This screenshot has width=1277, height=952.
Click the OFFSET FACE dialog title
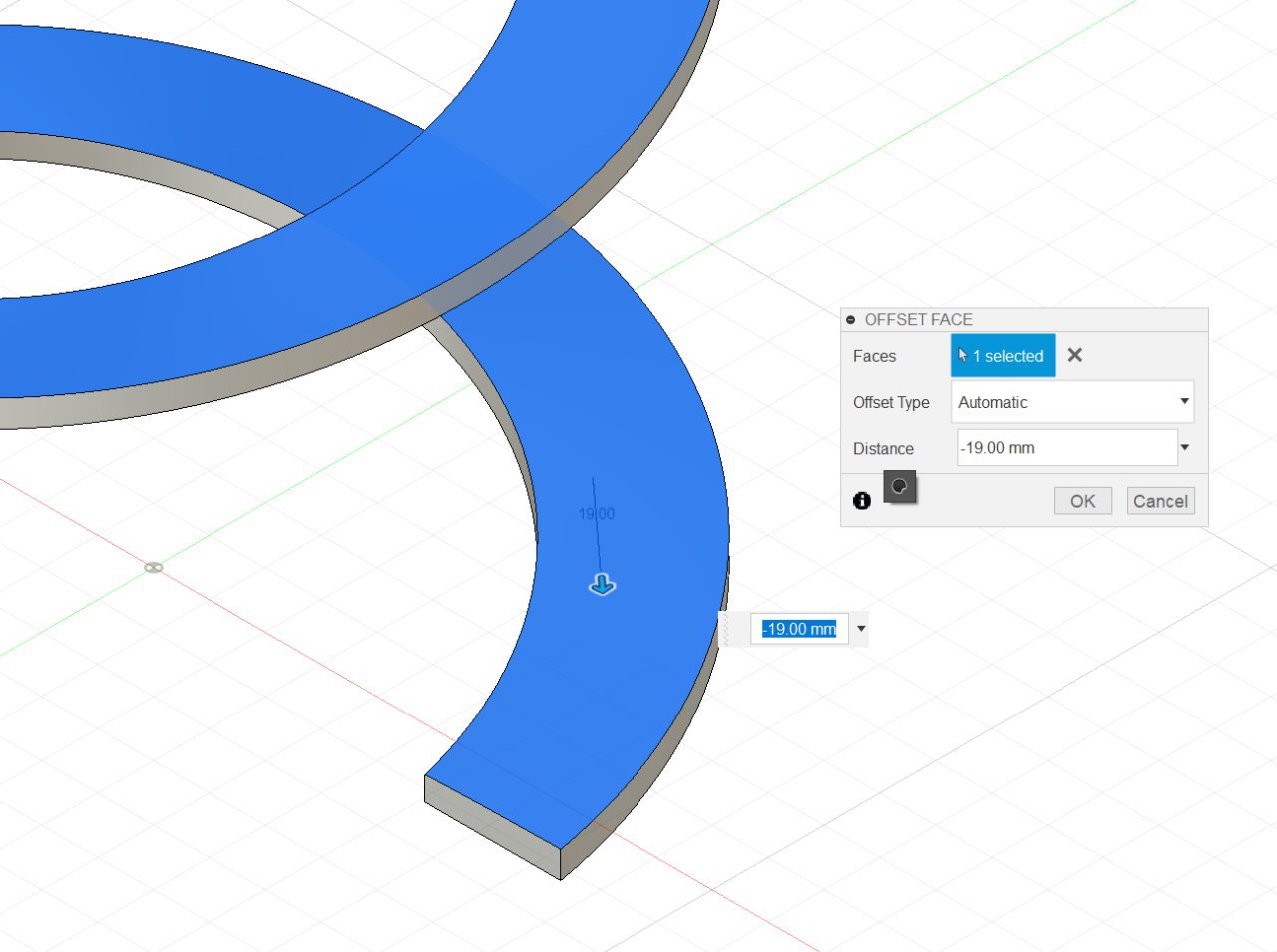point(919,320)
